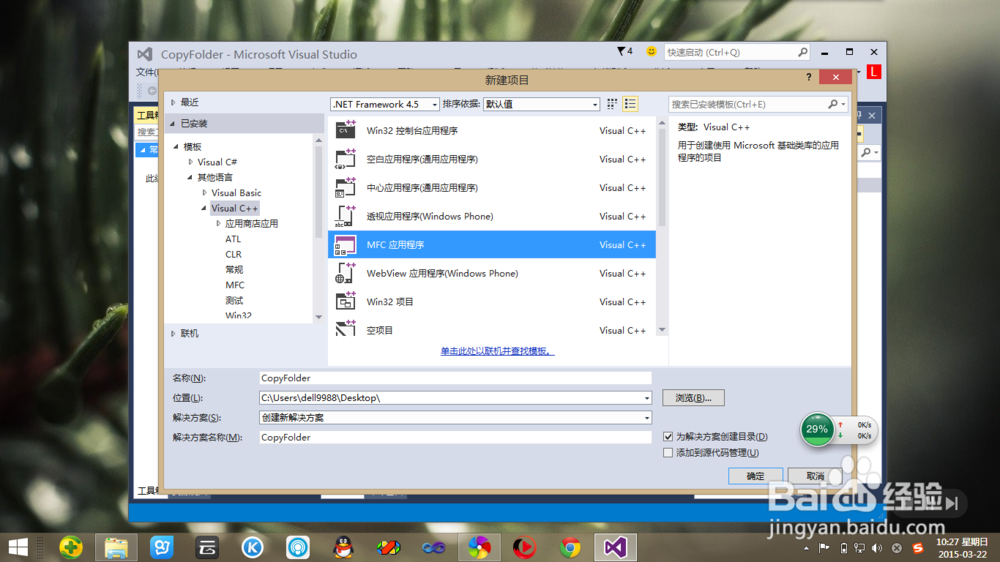Screen dimensions: 1000x562
Task: Click 浏览(B)... button
Action: pos(693,398)
